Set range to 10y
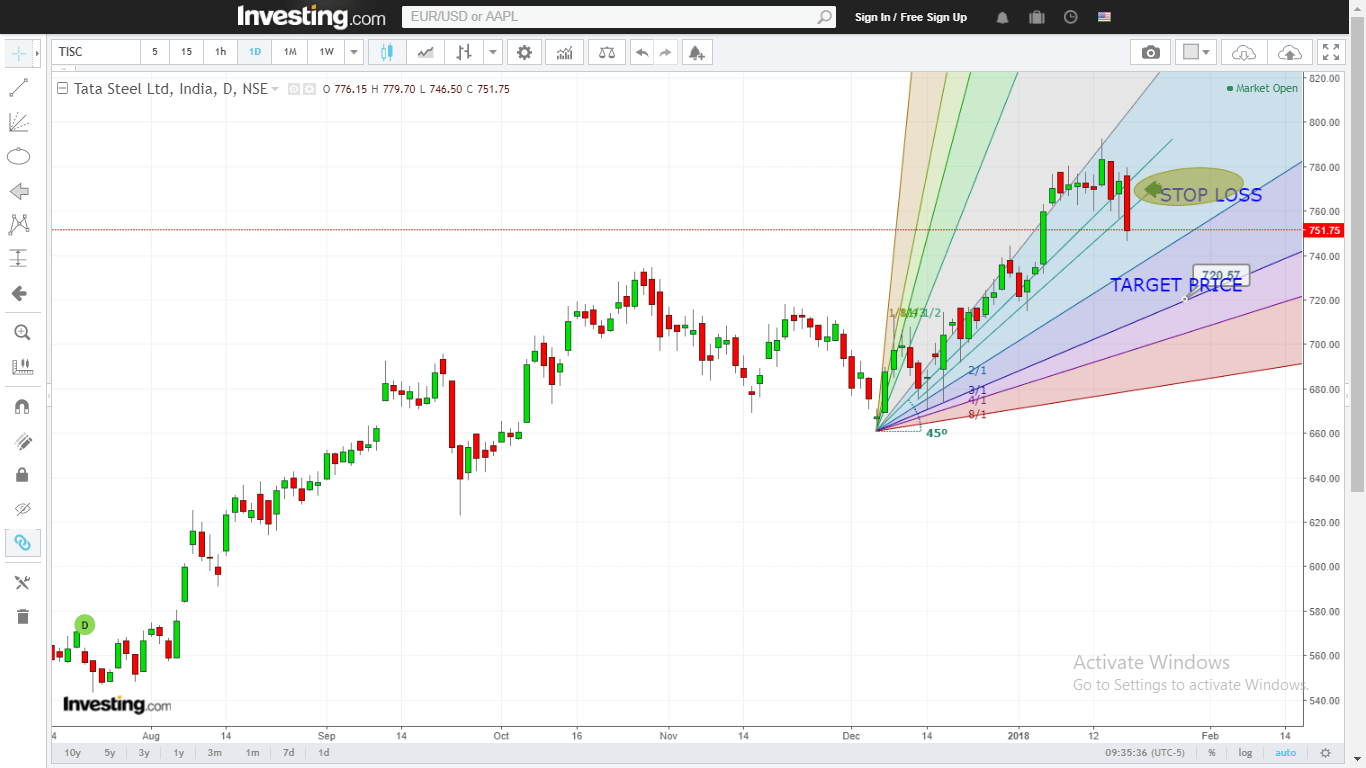1366x768 pixels. tap(72, 752)
